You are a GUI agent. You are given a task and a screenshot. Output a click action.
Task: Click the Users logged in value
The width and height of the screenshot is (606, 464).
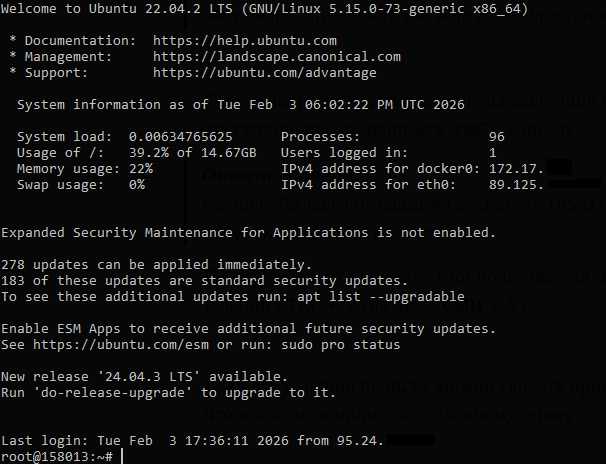(x=492, y=152)
